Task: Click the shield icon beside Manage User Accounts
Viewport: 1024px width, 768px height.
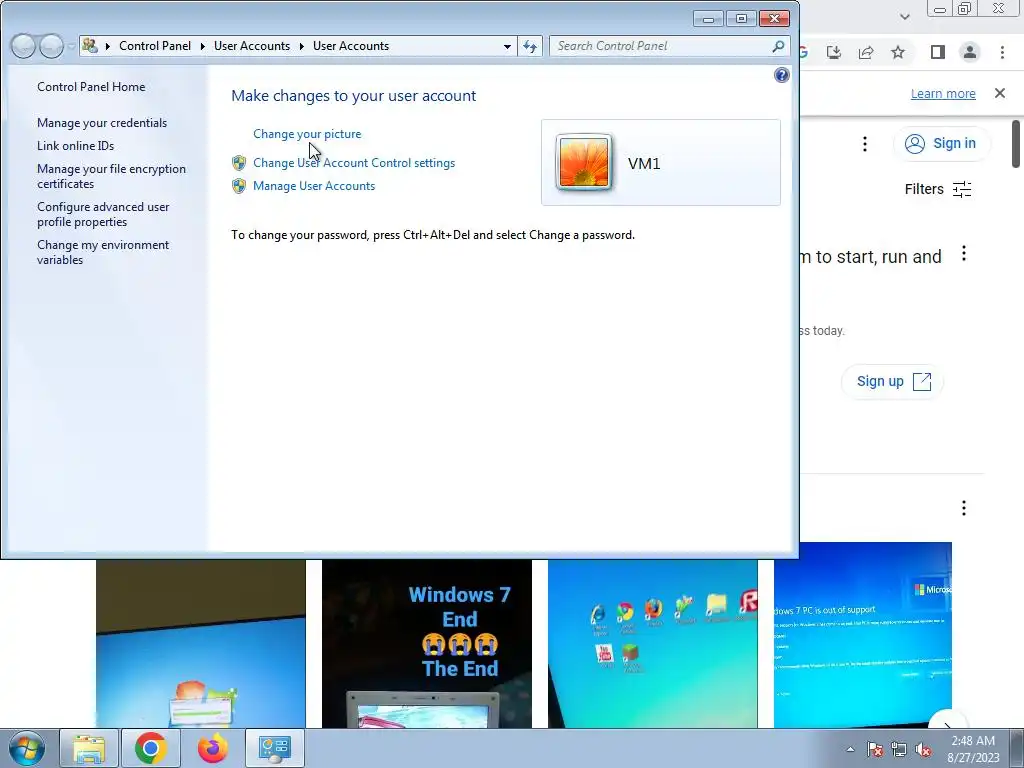Action: click(x=239, y=186)
